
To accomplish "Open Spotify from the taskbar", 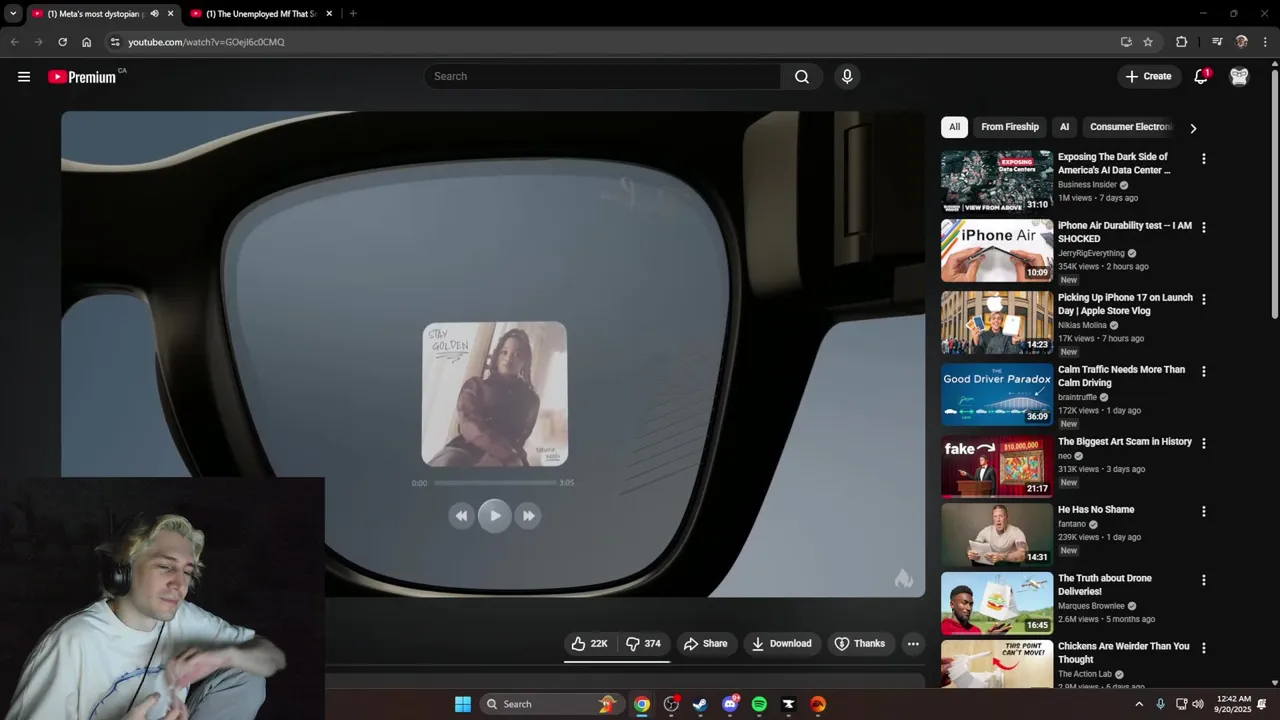I will (759, 704).
